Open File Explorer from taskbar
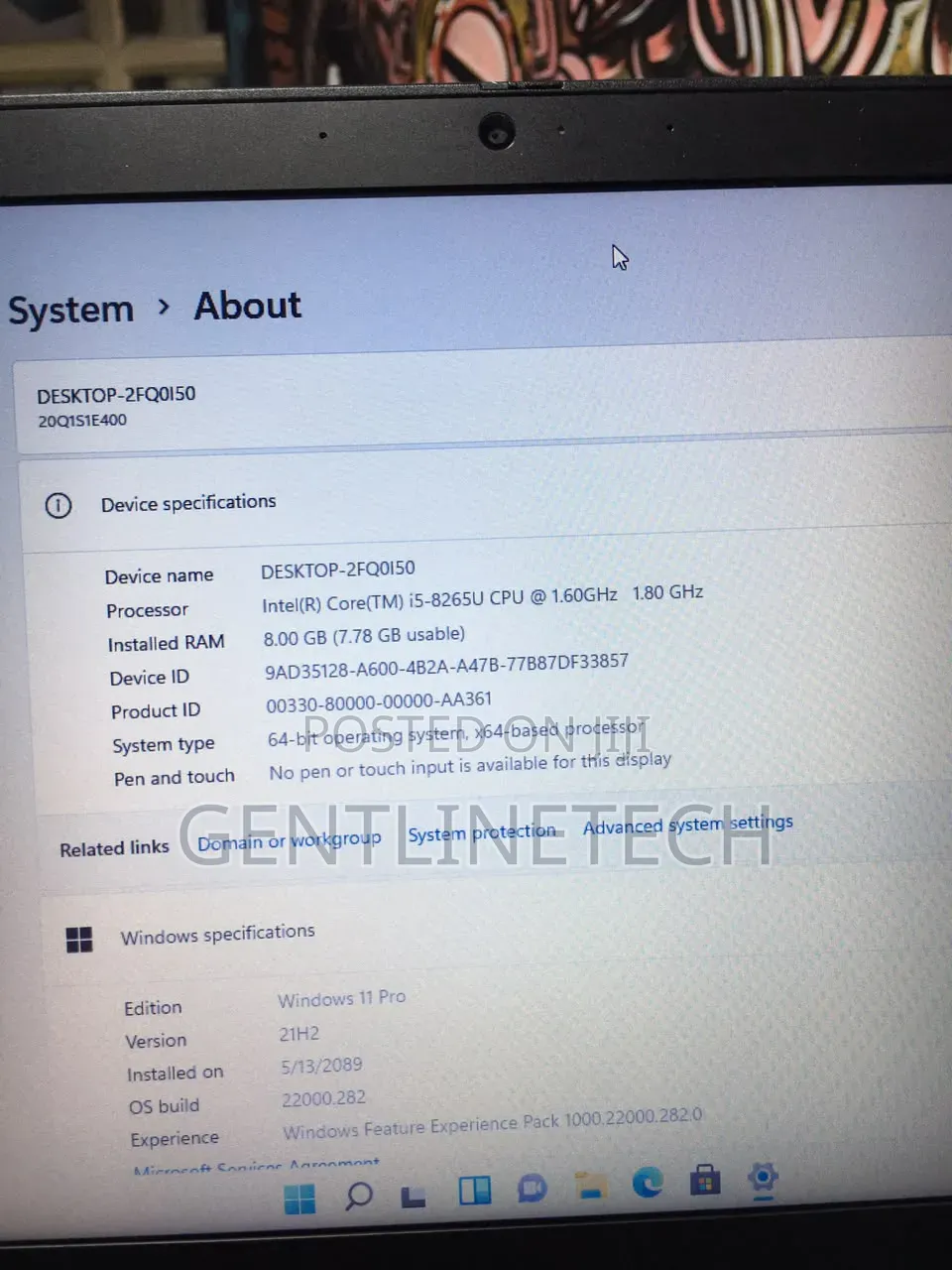 (590, 1185)
